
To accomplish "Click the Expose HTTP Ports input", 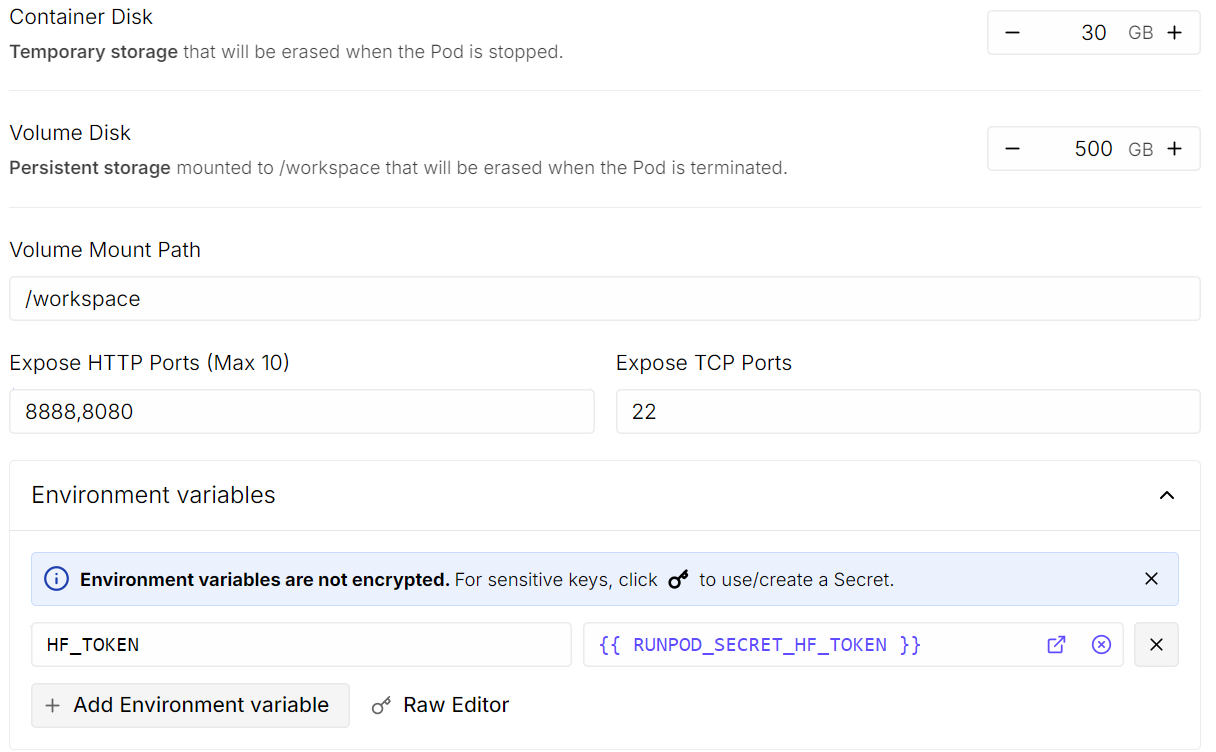I will [x=302, y=411].
